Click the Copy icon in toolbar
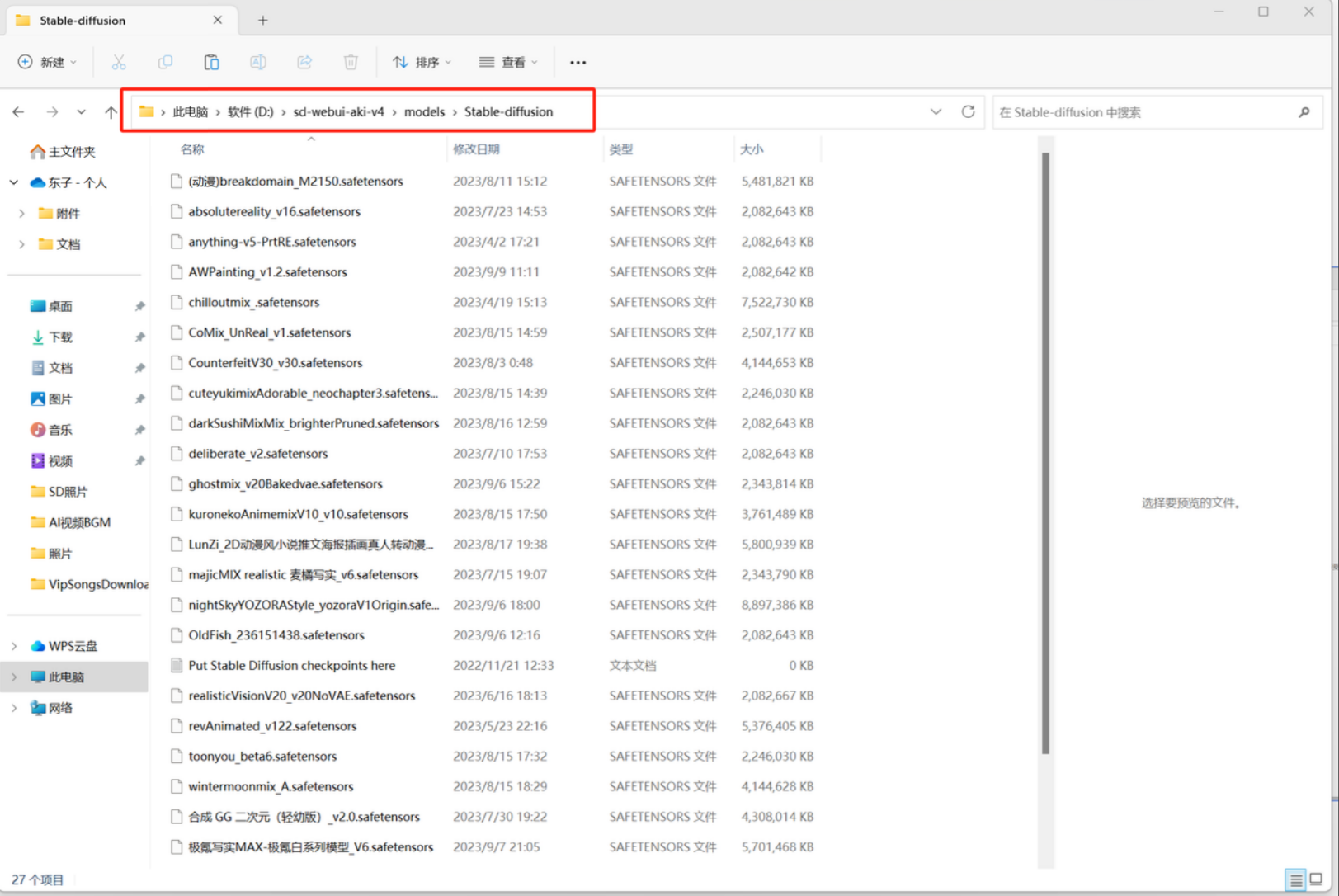Image resolution: width=1339 pixels, height=896 pixels. pyautogui.click(x=165, y=62)
